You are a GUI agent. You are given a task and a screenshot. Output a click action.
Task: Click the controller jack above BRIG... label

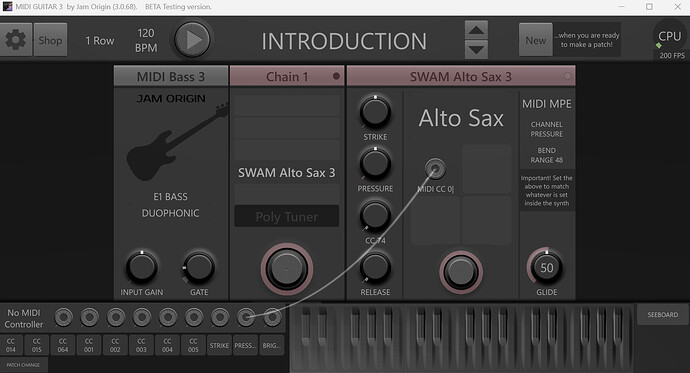(x=272, y=317)
